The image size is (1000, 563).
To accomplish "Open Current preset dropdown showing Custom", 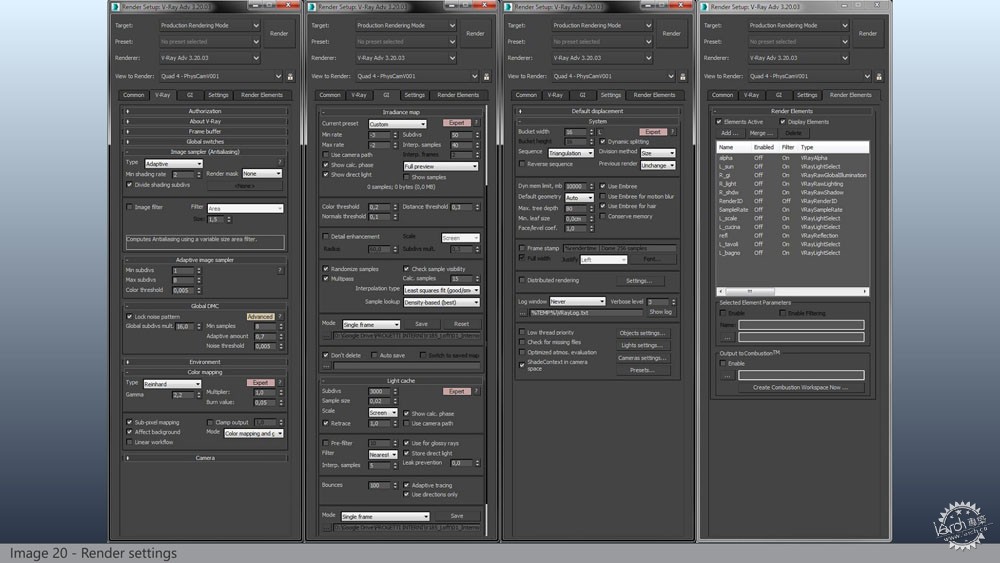I will coord(397,124).
